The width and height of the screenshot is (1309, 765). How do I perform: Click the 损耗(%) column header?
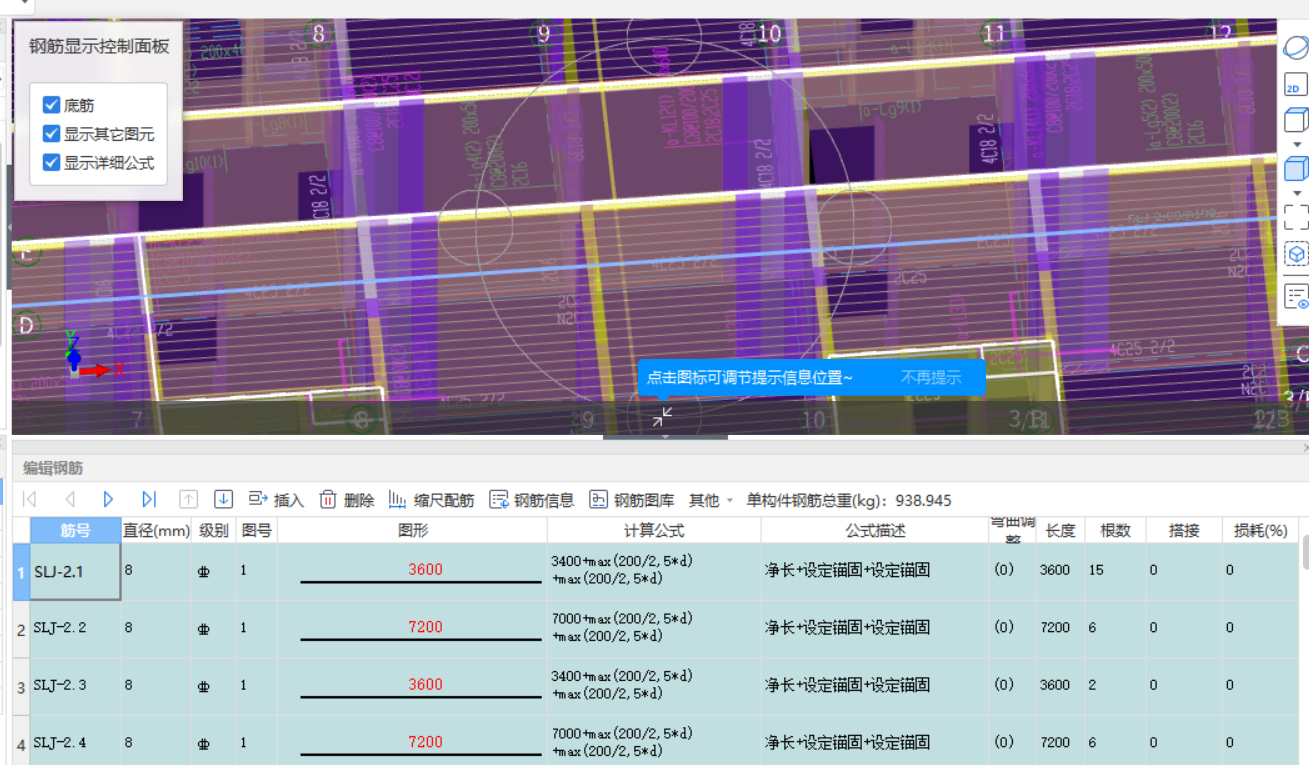[x=1260, y=530]
